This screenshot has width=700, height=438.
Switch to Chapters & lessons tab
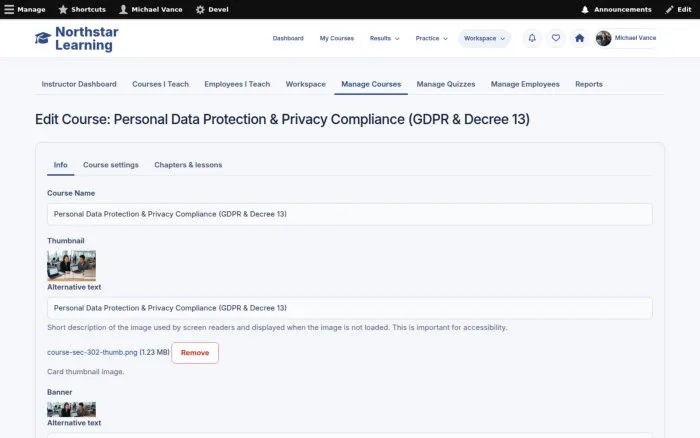(188, 165)
